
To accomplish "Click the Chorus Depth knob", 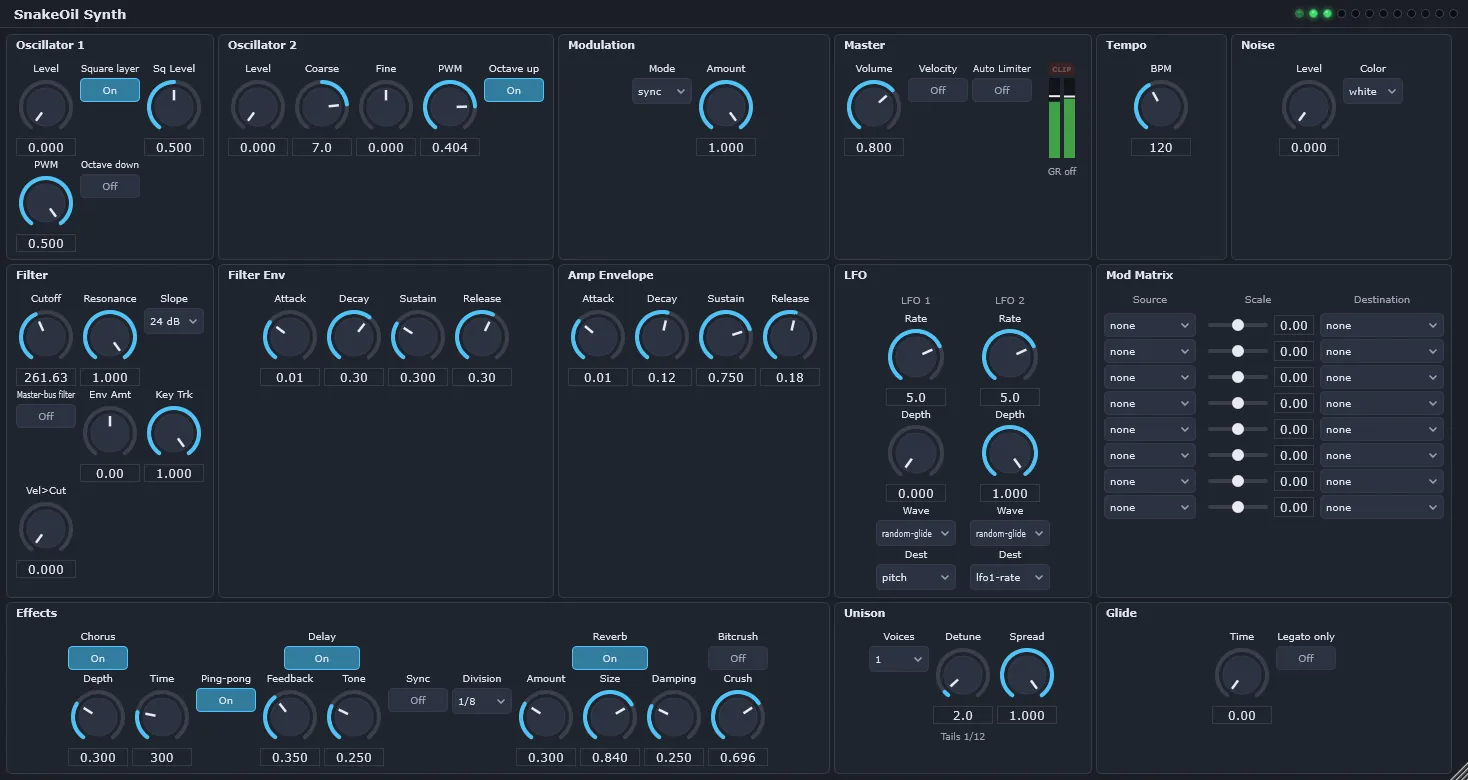I will point(98,716).
